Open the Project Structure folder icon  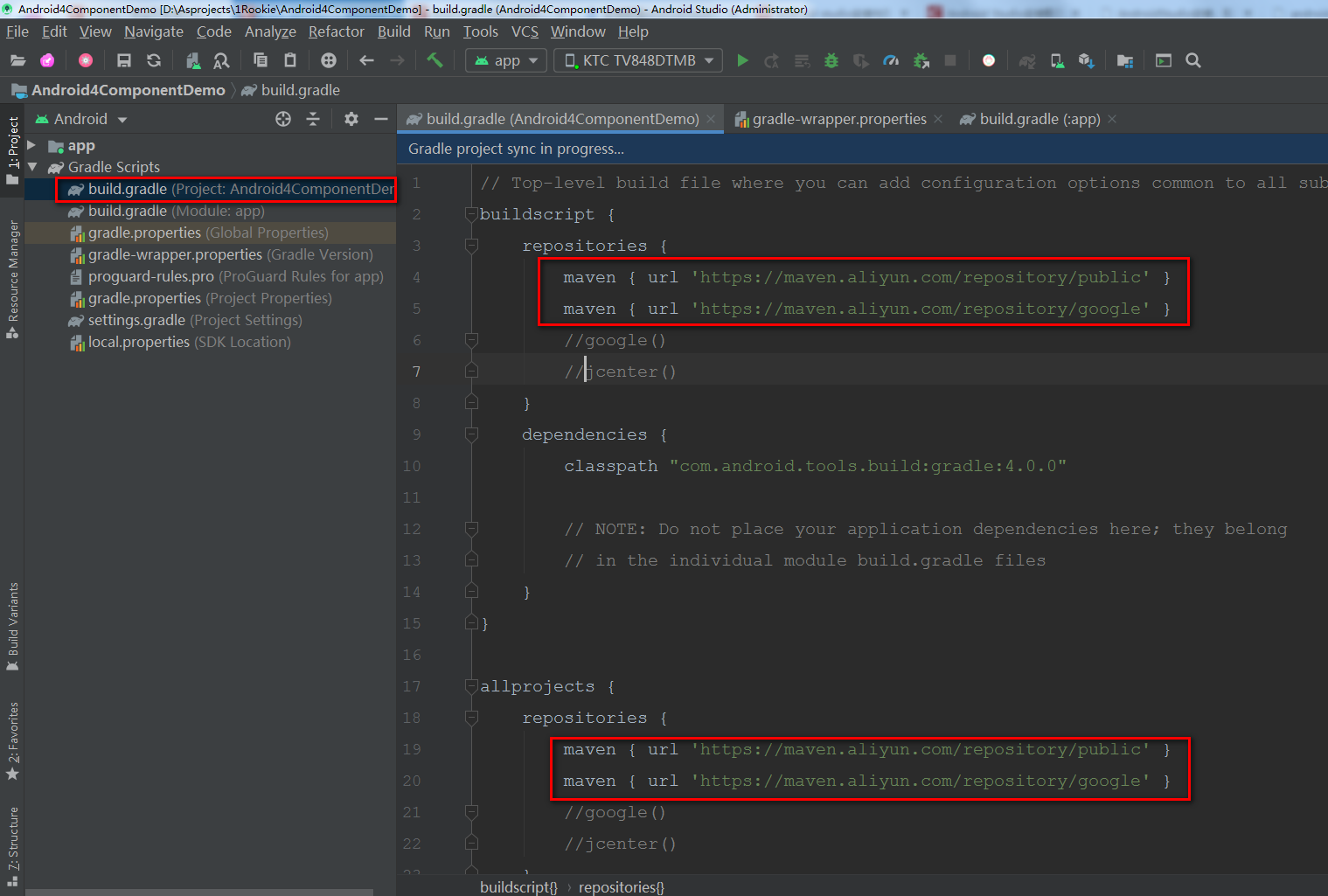tap(1125, 60)
